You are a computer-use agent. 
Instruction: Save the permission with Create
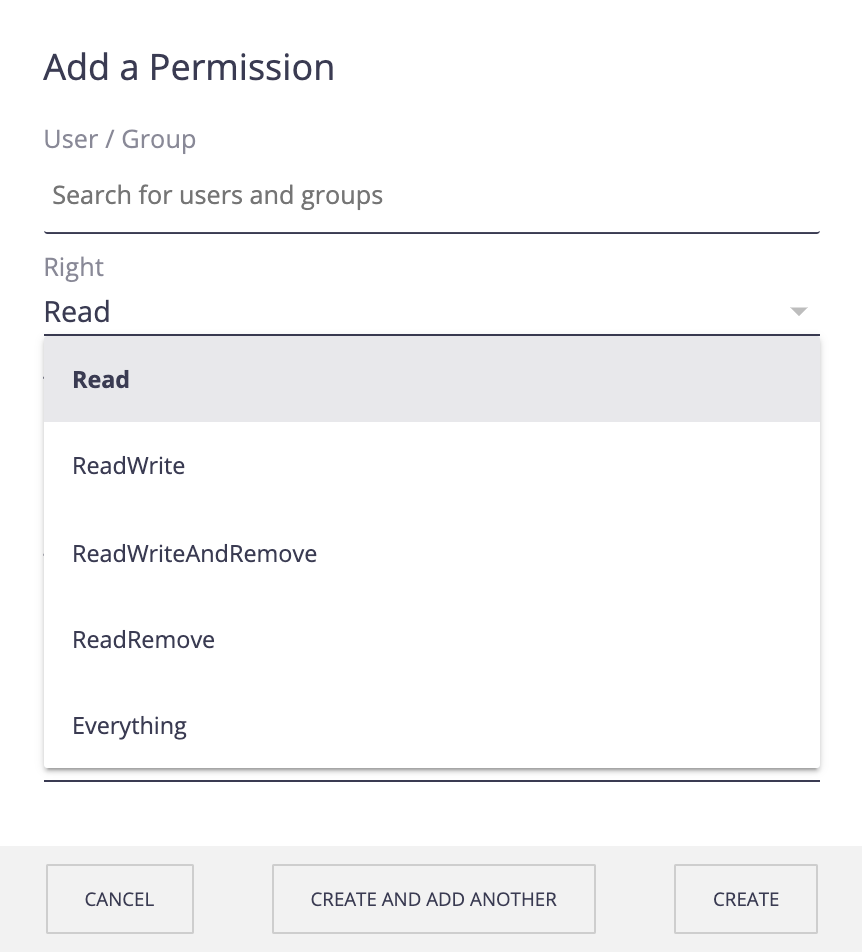point(745,899)
